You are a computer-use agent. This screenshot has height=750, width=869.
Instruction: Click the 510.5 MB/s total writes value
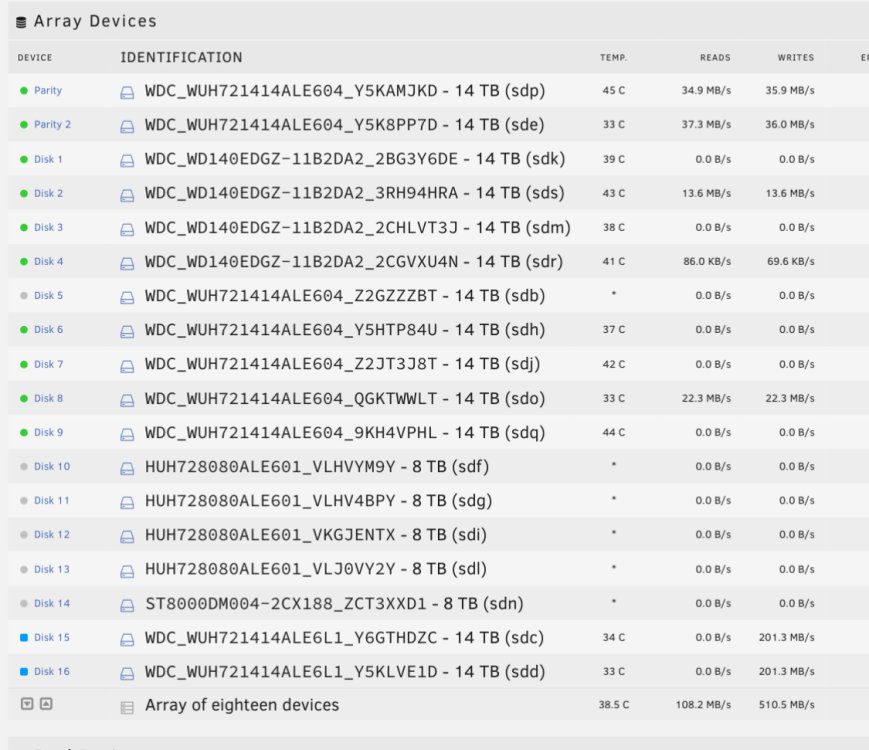786,705
